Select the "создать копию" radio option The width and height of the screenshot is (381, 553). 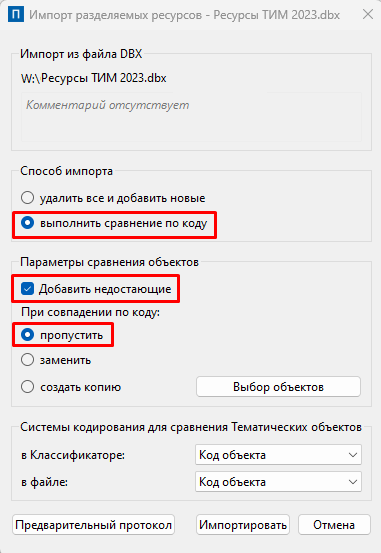pos(71,387)
